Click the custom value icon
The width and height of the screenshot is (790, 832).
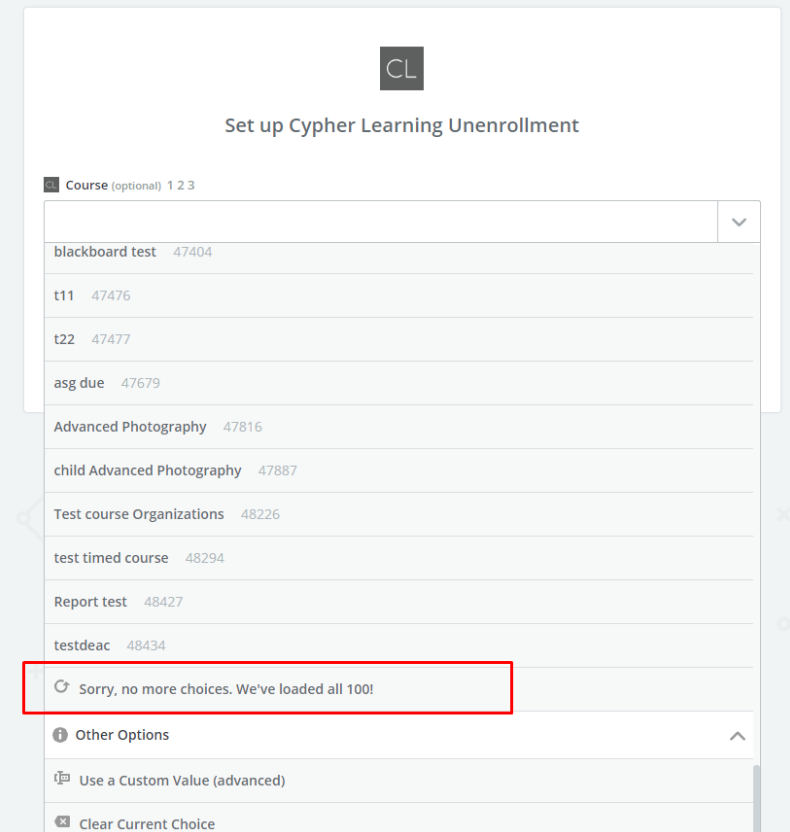click(62, 778)
